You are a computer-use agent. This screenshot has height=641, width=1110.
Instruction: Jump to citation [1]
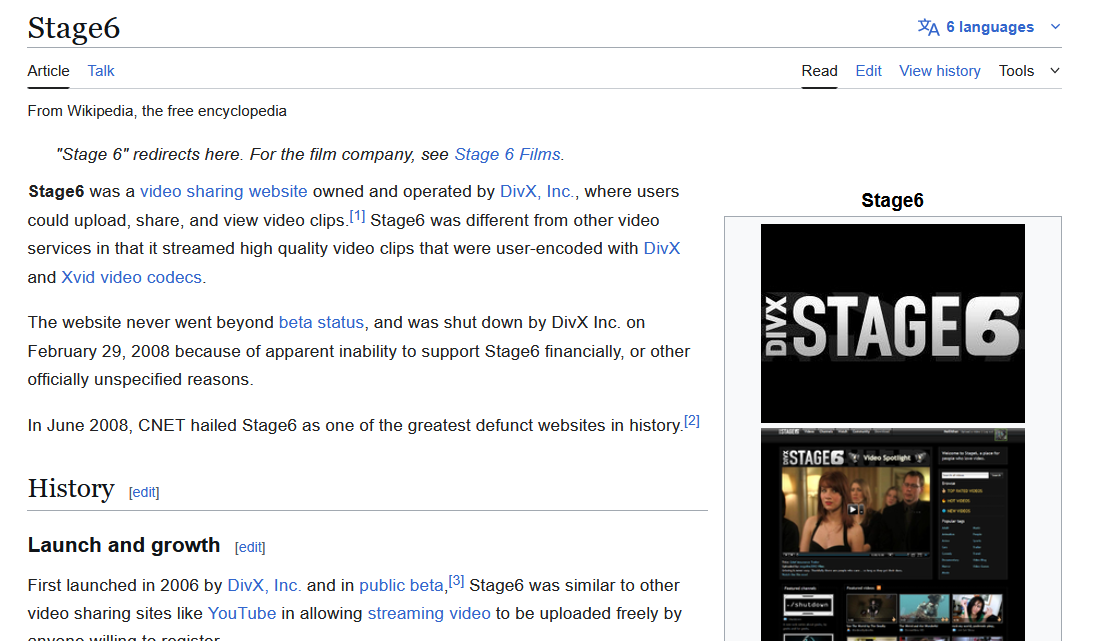(x=357, y=216)
